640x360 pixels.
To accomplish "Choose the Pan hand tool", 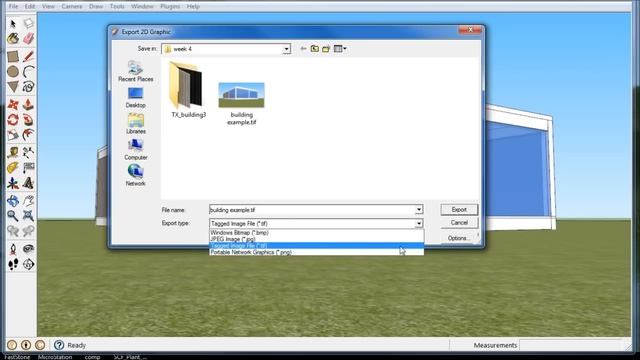I will click(28, 200).
